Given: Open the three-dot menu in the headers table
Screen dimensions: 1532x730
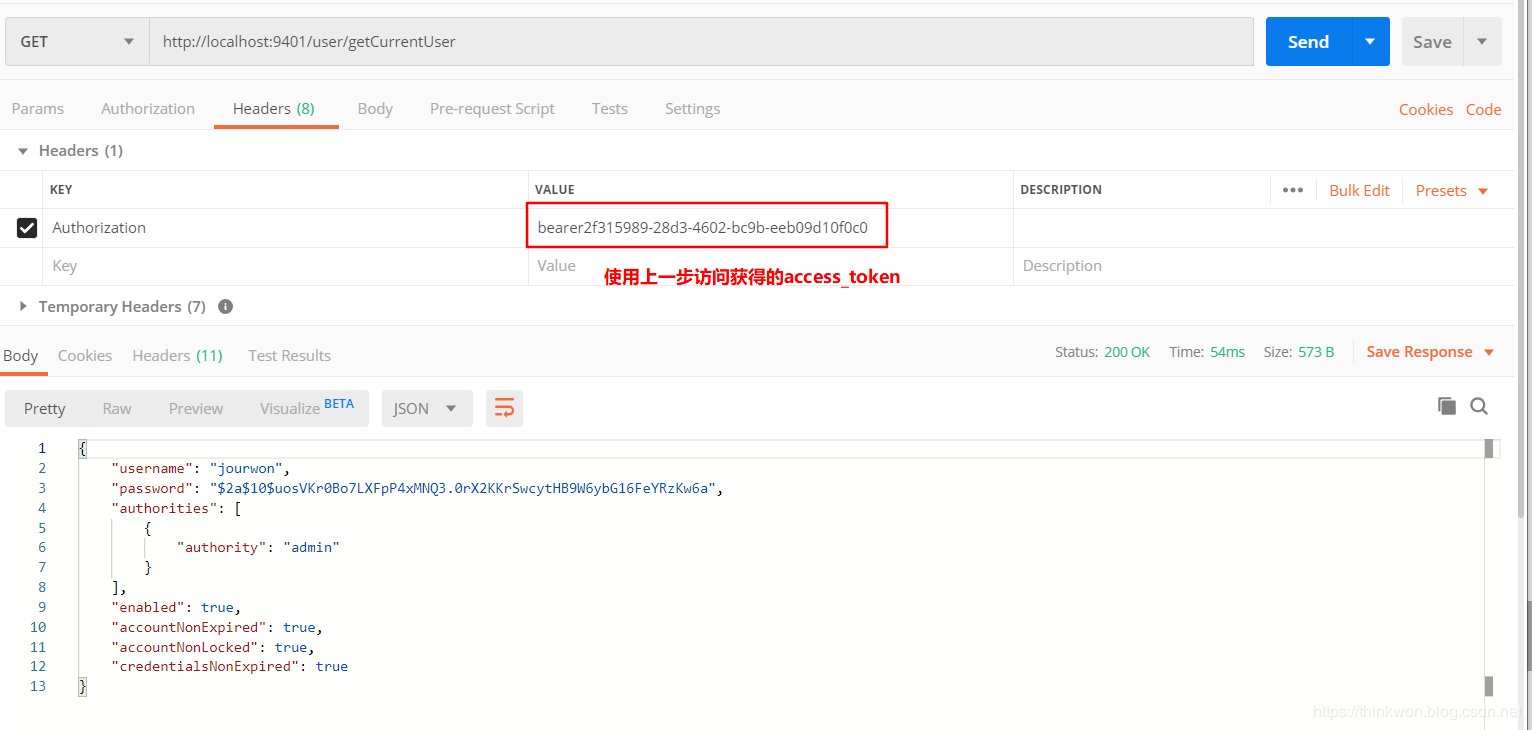Looking at the screenshot, I should pyautogui.click(x=1293, y=190).
